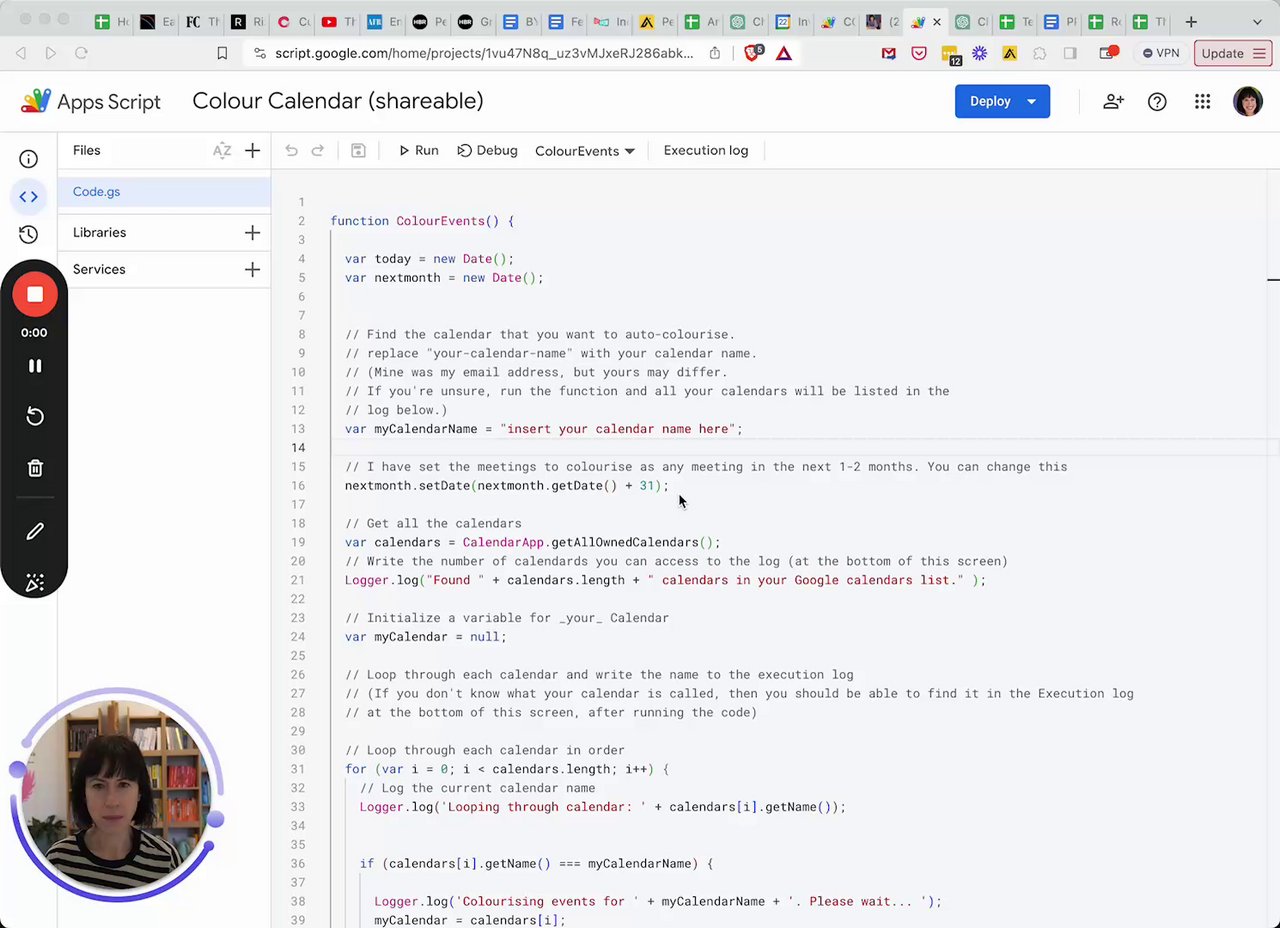Add a service with the plus icon
The width and height of the screenshot is (1280, 928).
coord(252,269)
